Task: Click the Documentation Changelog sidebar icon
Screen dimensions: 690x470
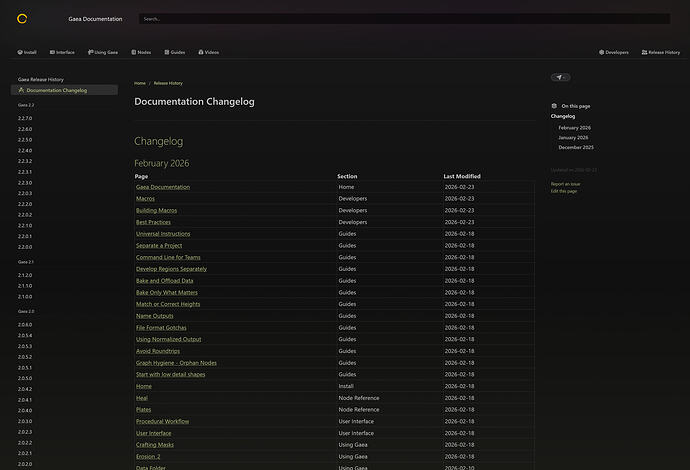Action: tap(21, 90)
